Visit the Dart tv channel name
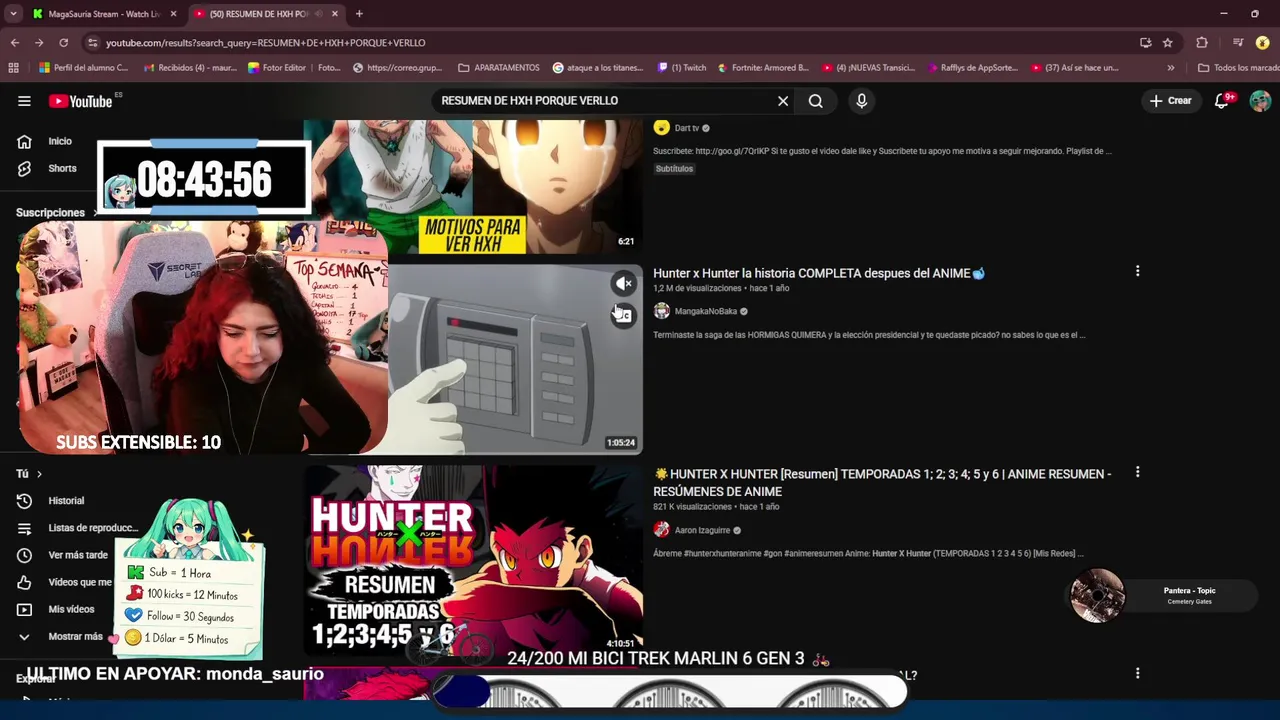This screenshot has height=720, width=1280. pos(687,128)
